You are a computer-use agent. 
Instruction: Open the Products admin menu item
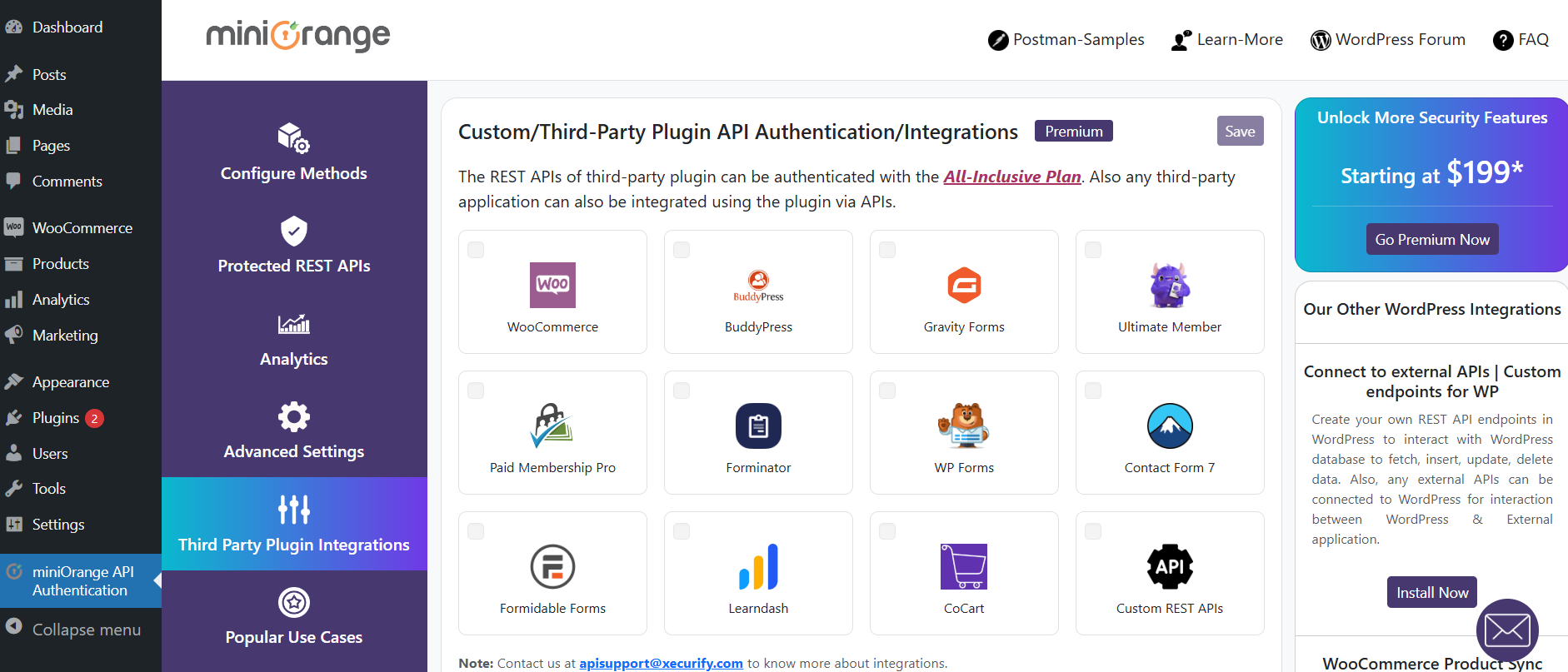(x=81, y=263)
